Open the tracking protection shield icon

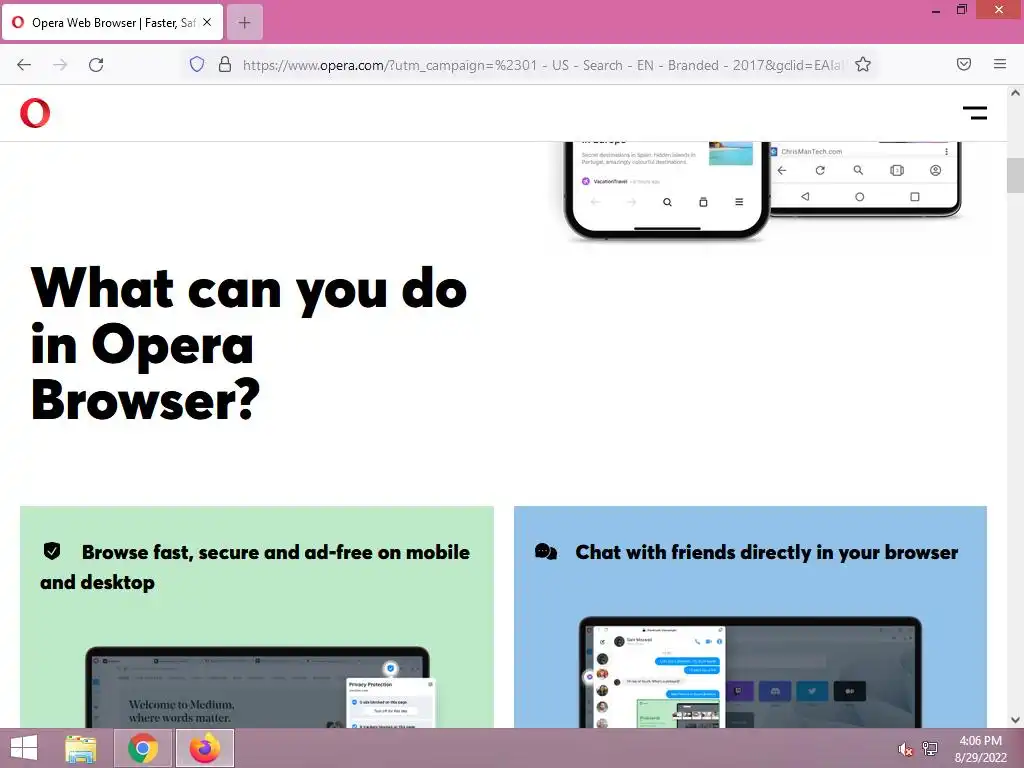click(x=197, y=64)
